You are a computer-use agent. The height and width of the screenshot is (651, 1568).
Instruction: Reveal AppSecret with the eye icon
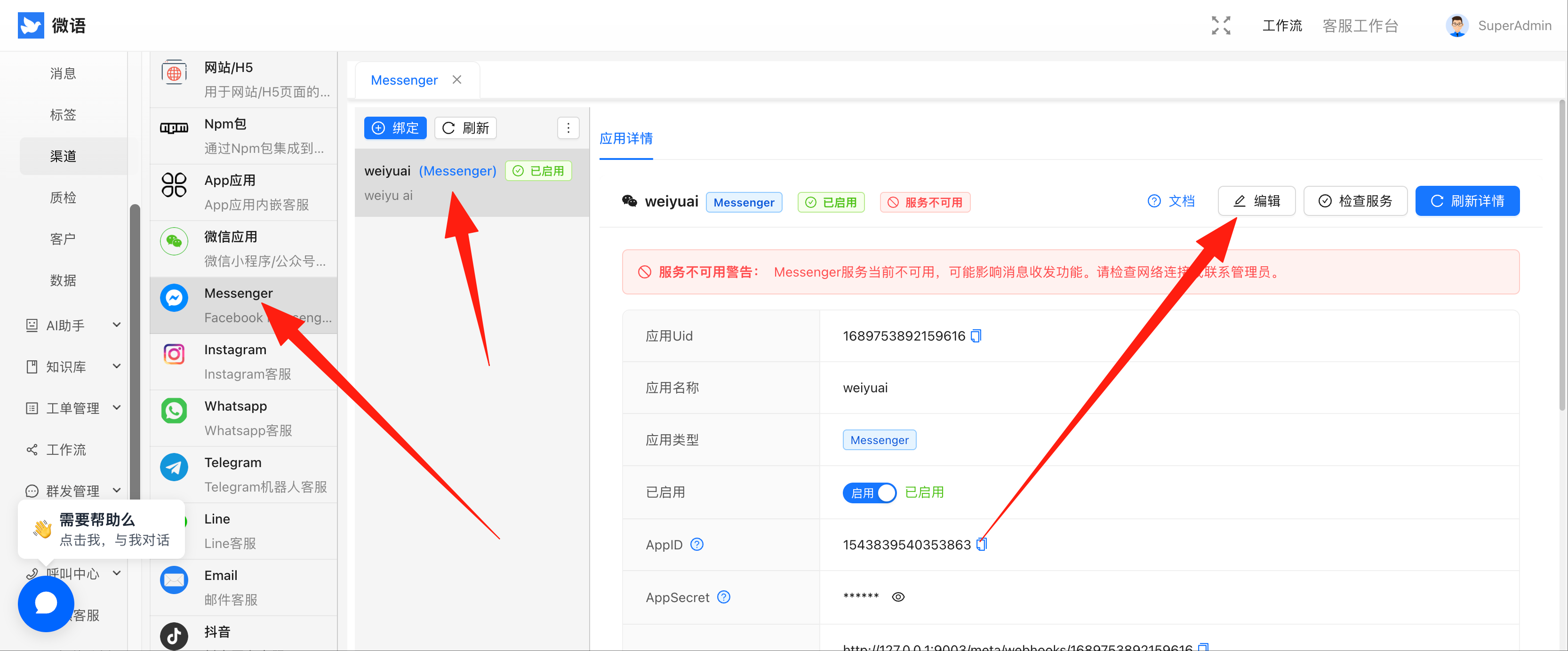tap(898, 597)
